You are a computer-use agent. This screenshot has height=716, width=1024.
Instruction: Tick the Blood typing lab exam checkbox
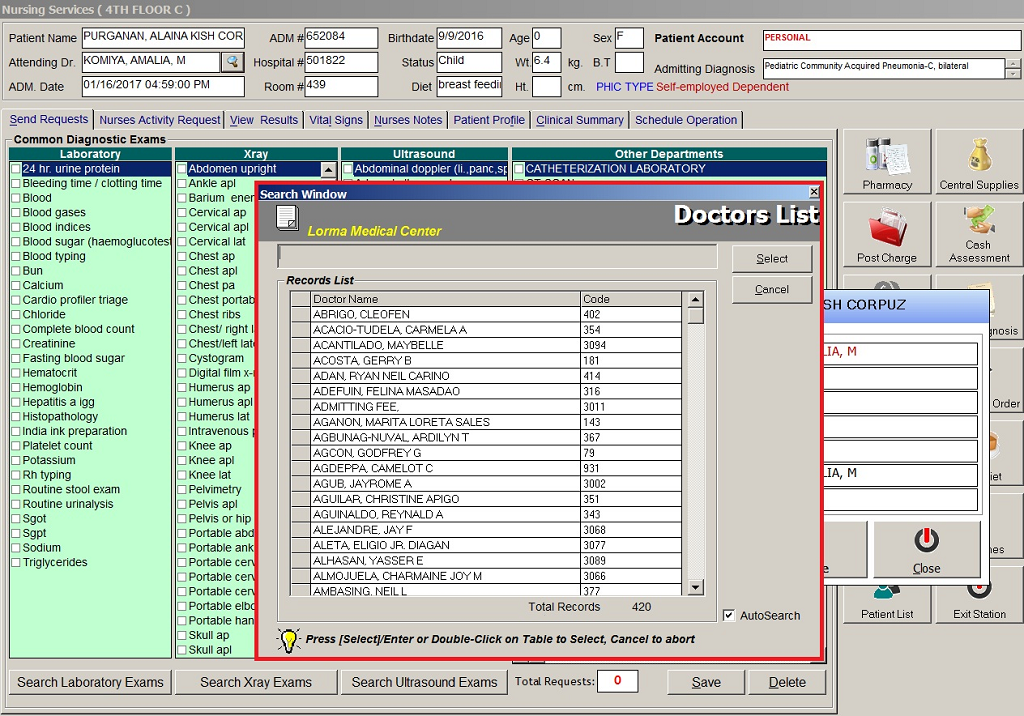(15, 257)
